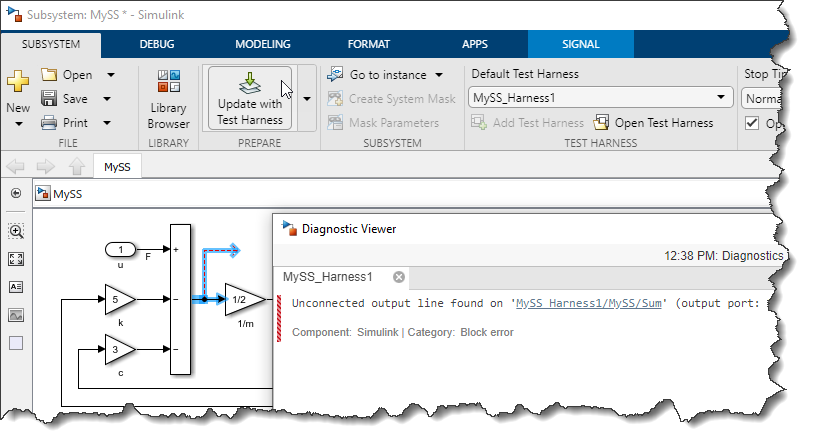The height and width of the screenshot is (445, 813).
Task: Toggle the checkbox under Stop Time
Action: click(753, 123)
